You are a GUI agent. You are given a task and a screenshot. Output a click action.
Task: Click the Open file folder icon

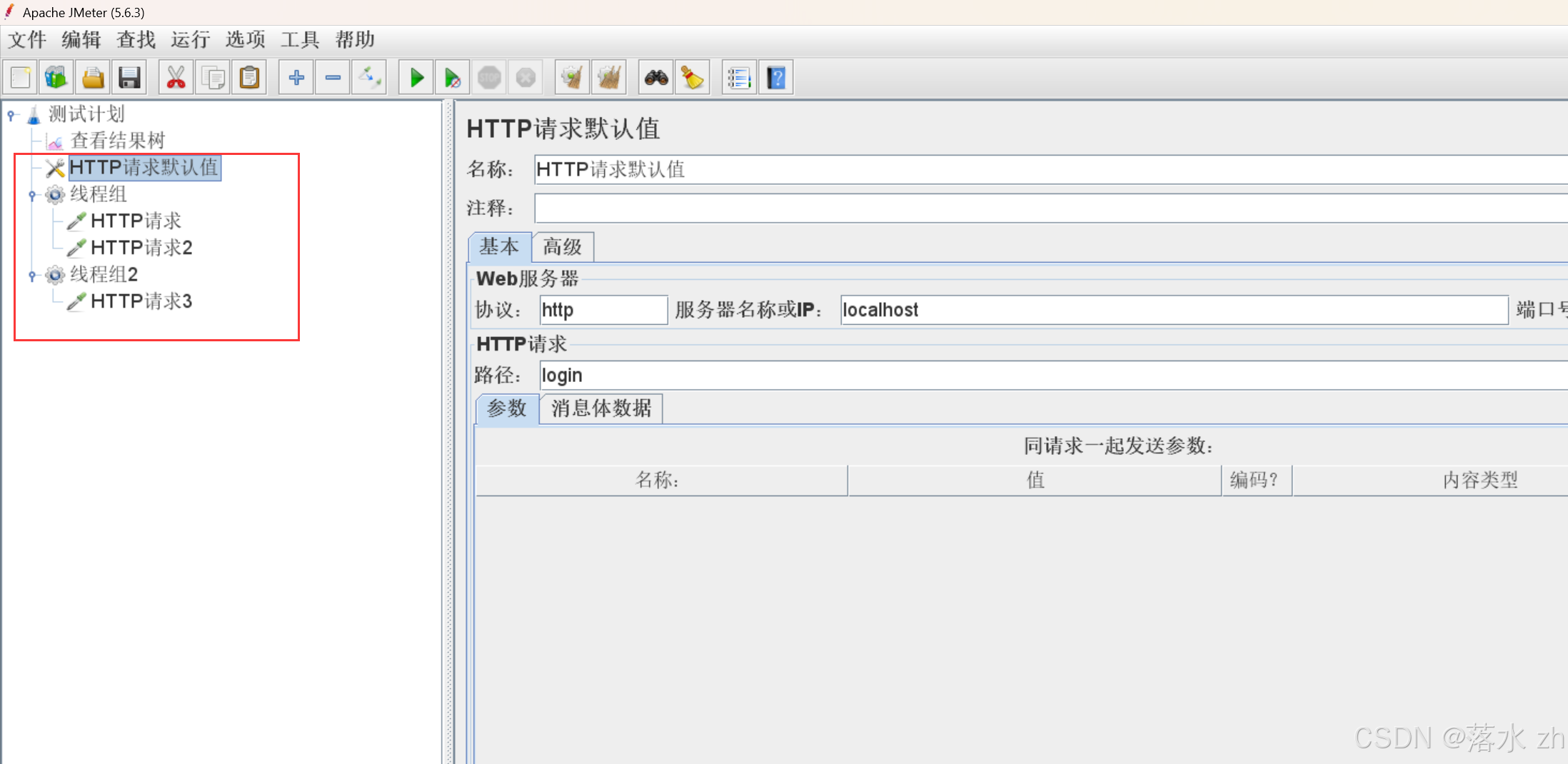pos(93,77)
